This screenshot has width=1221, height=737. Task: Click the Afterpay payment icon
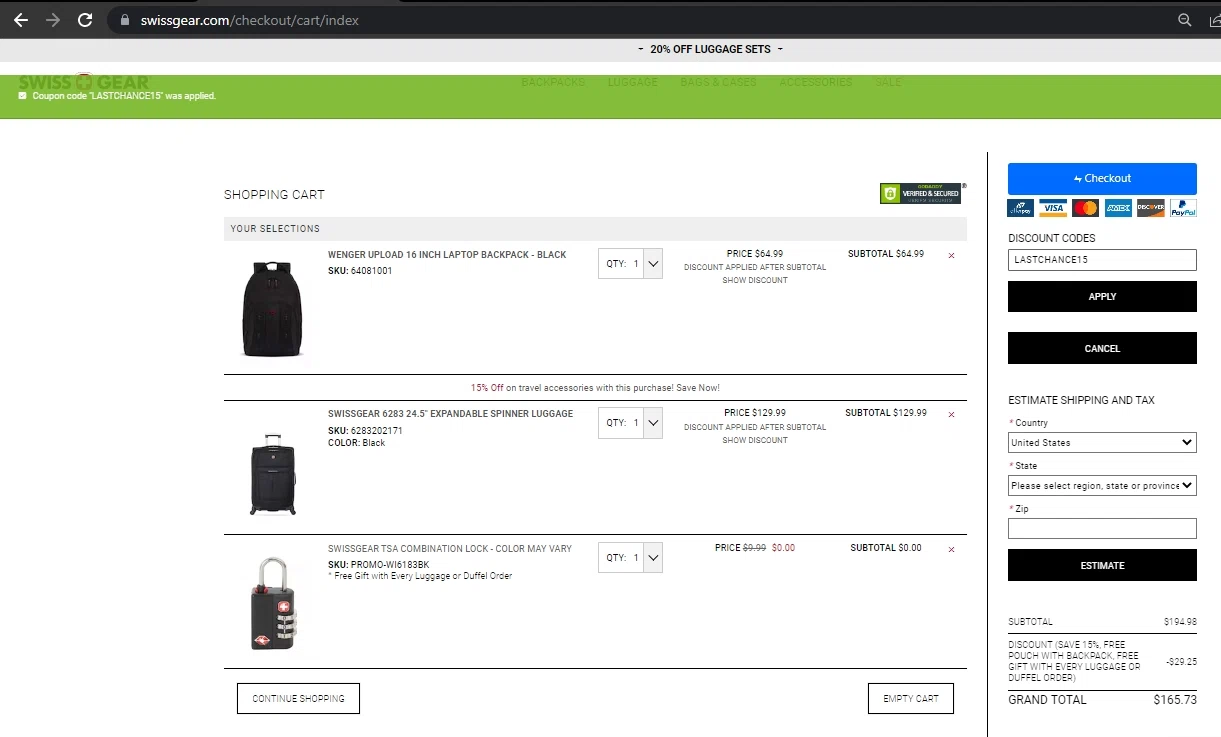1021,208
